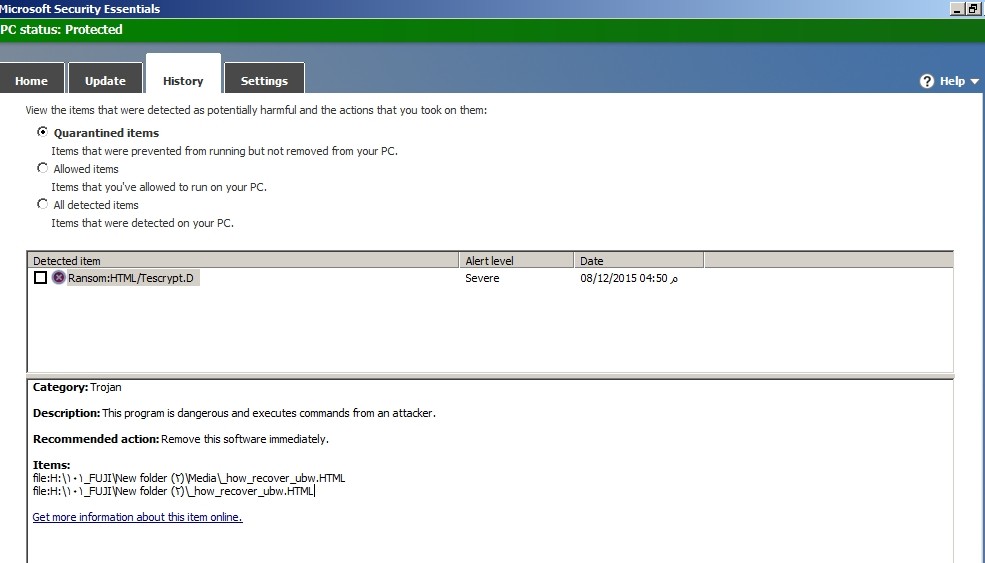Screen dimensions: 985x563
Task: Select the Ransom:HTML/Tescrypt.D row text
Action: tap(131, 278)
